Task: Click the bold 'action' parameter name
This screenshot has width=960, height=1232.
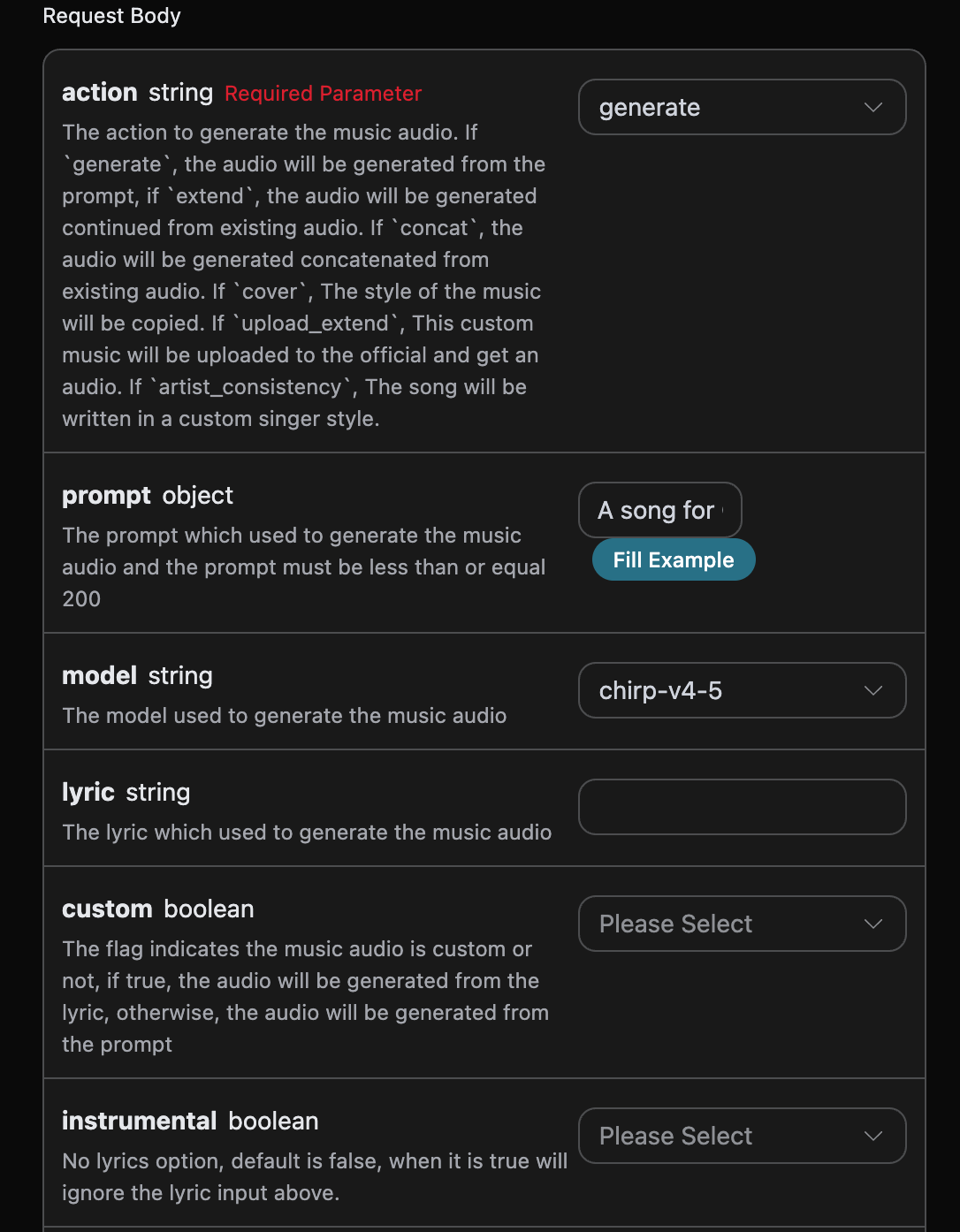Action: point(99,93)
